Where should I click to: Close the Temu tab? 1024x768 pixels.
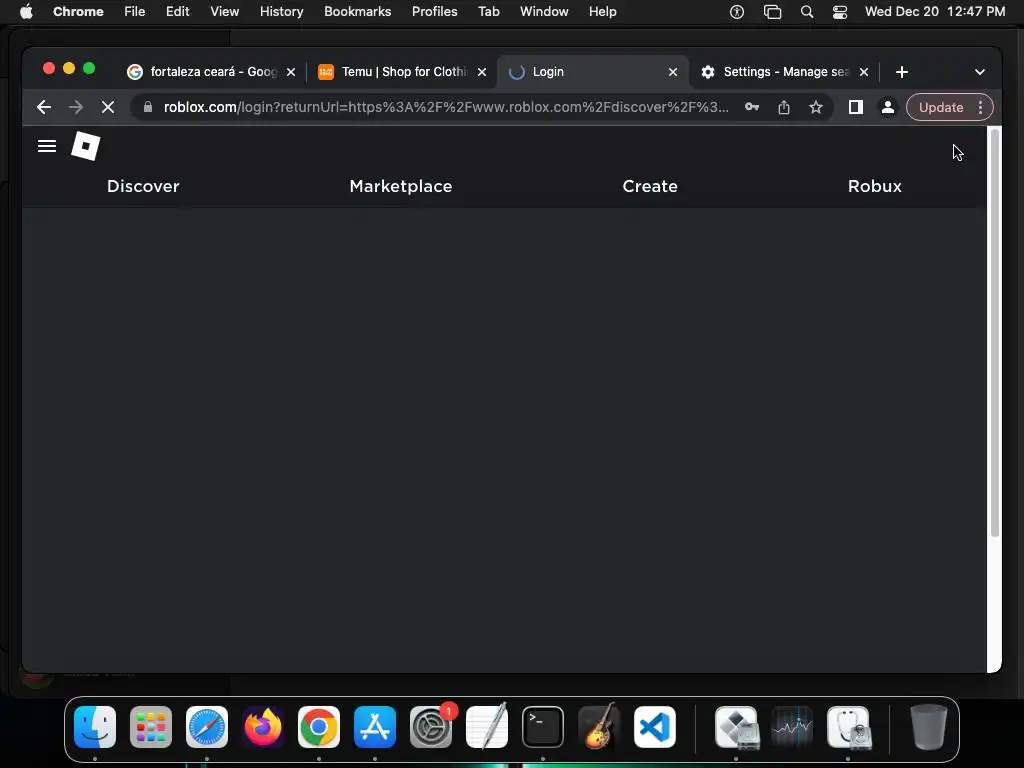click(x=482, y=72)
